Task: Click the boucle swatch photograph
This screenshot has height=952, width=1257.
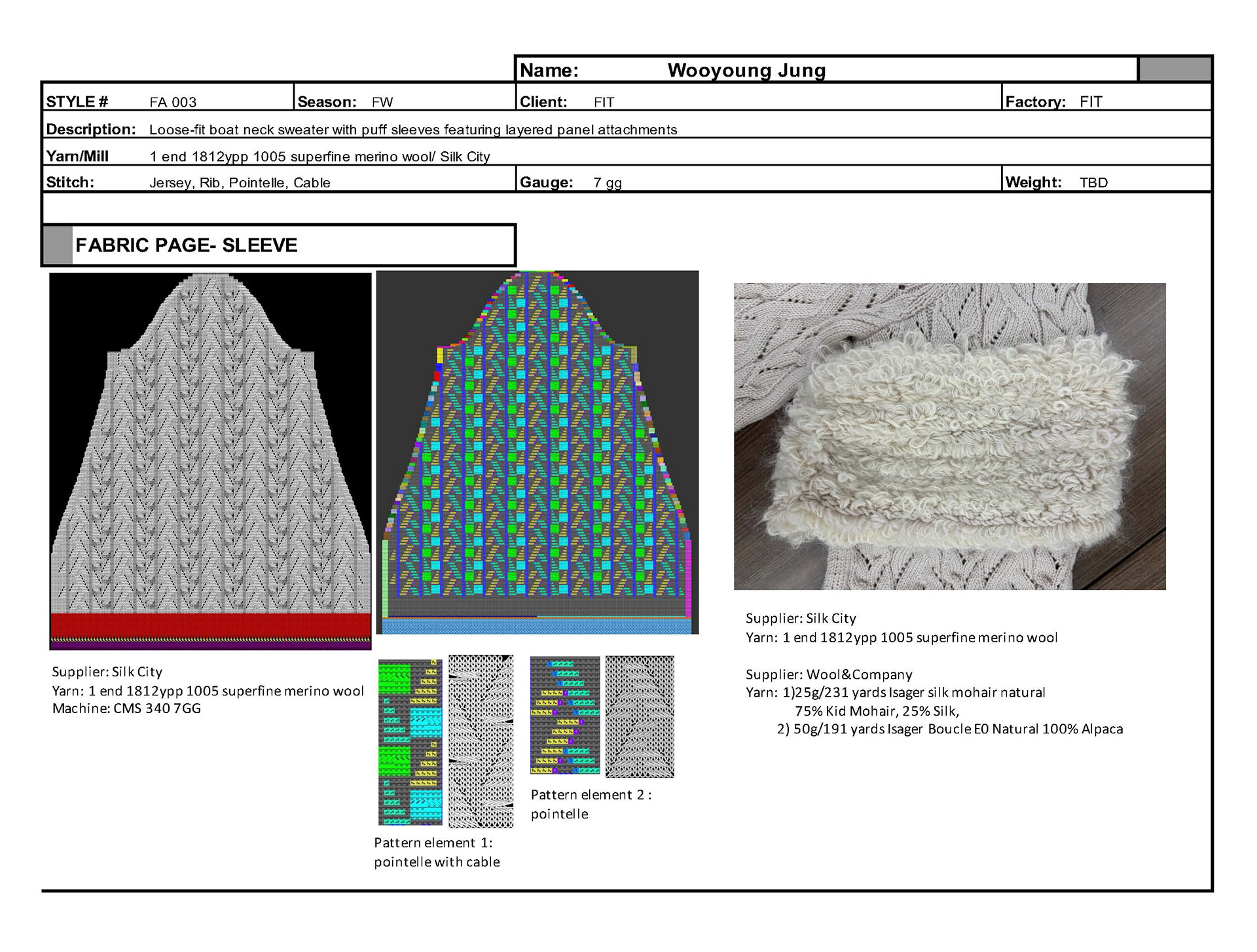Action: click(x=949, y=436)
